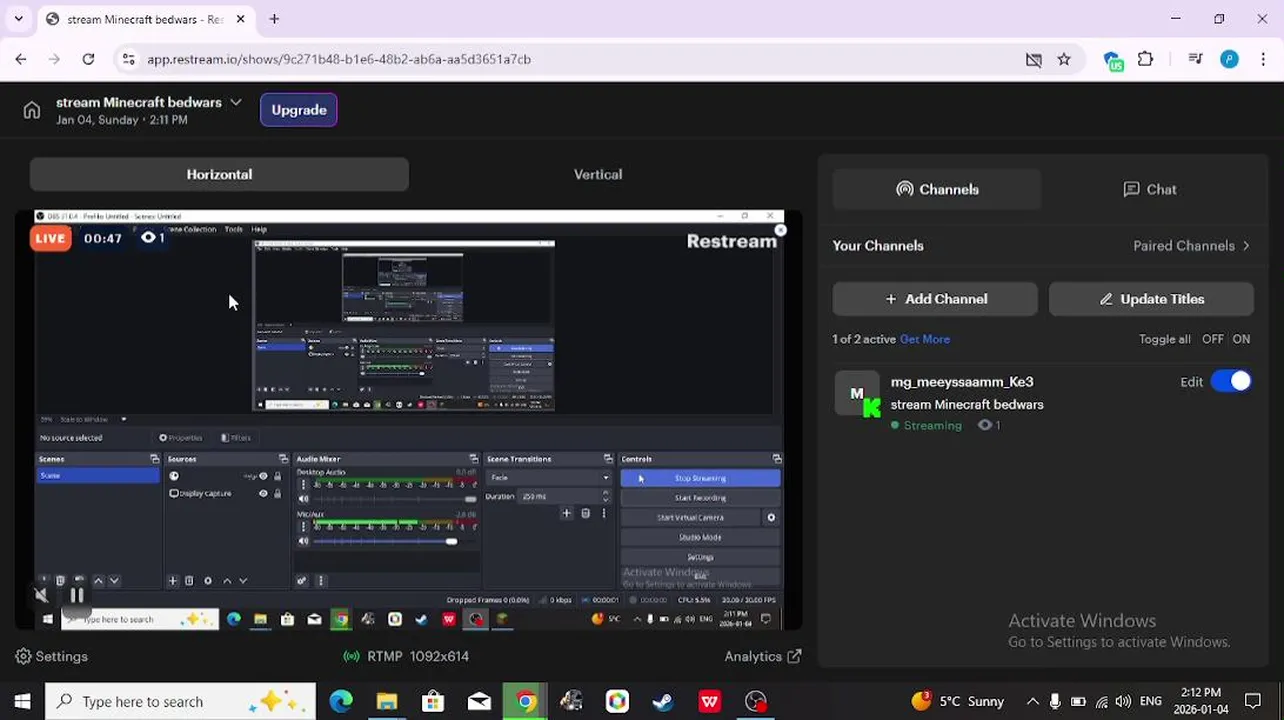Toggle the mg_meeyssaamm_Ke3 channel switch
The image size is (1284, 720).
[1231, 381]
